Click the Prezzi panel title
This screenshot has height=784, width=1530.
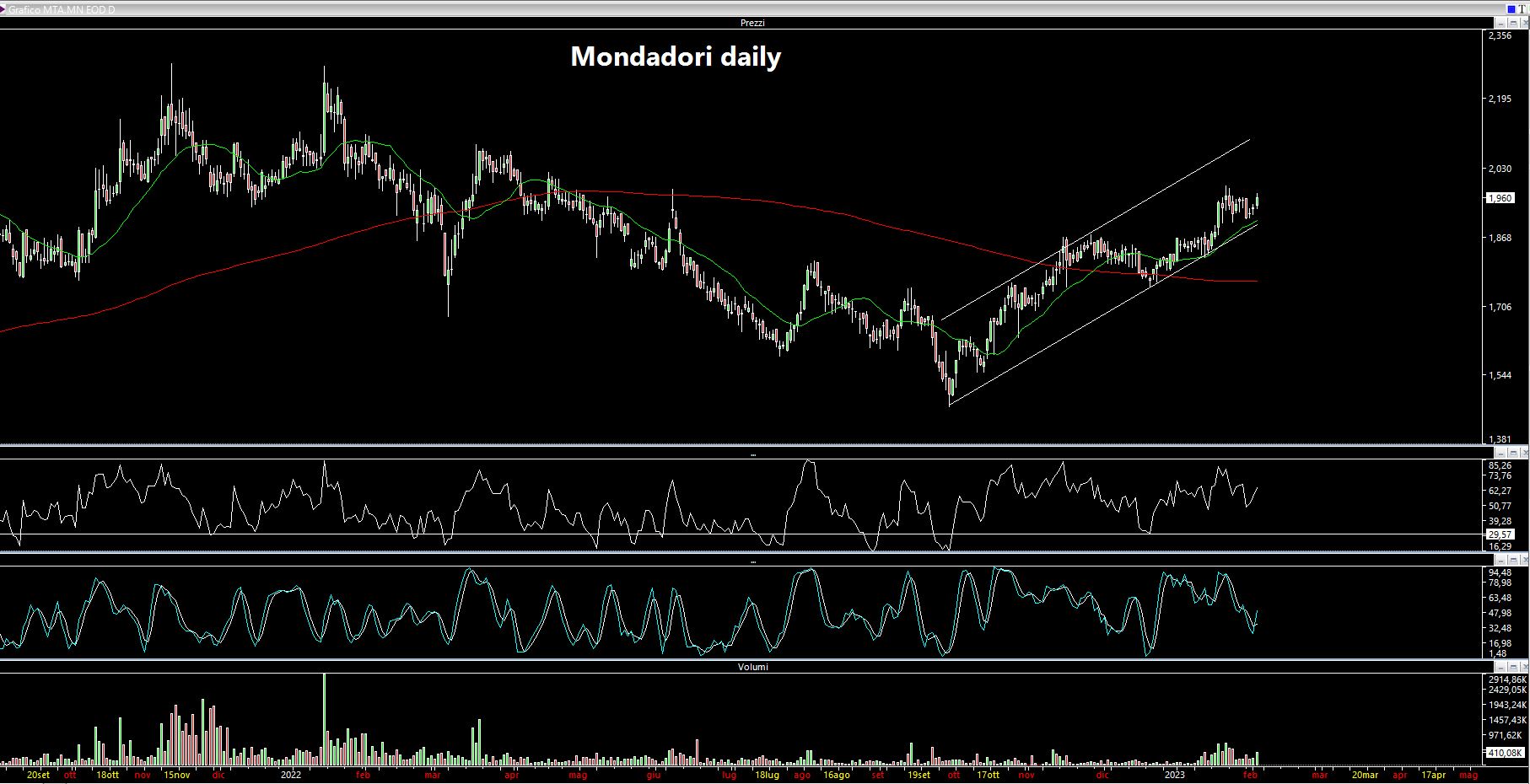pyautogui.click(x=752, y=23)
